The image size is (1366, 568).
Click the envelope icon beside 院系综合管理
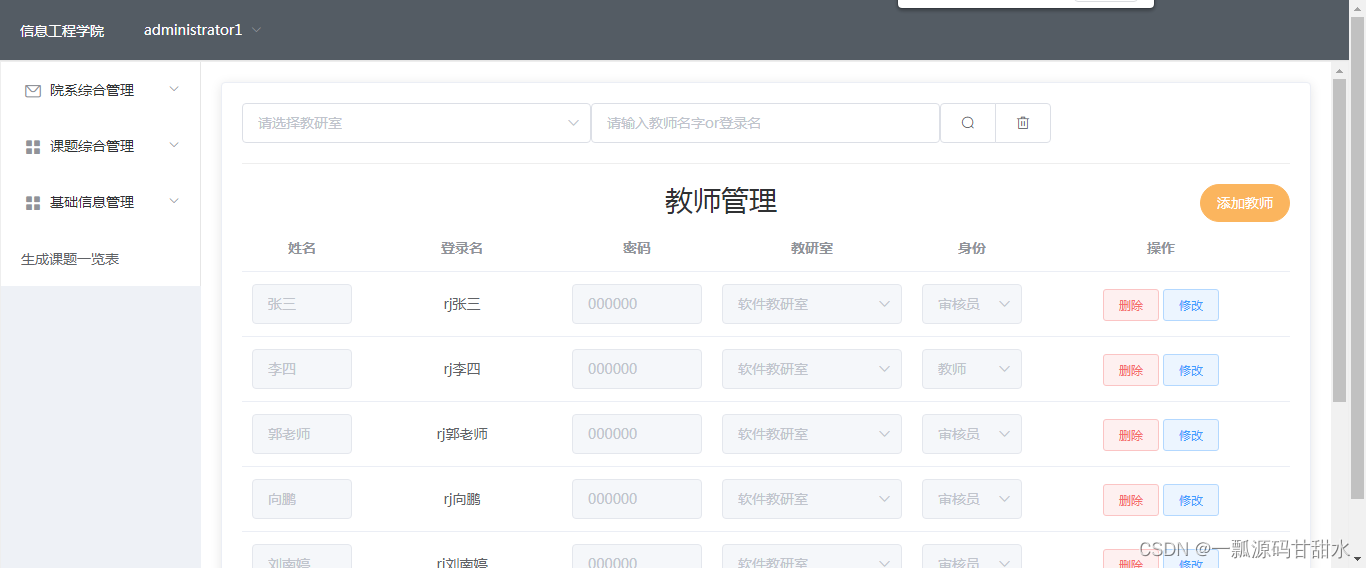tap(33, 91)
